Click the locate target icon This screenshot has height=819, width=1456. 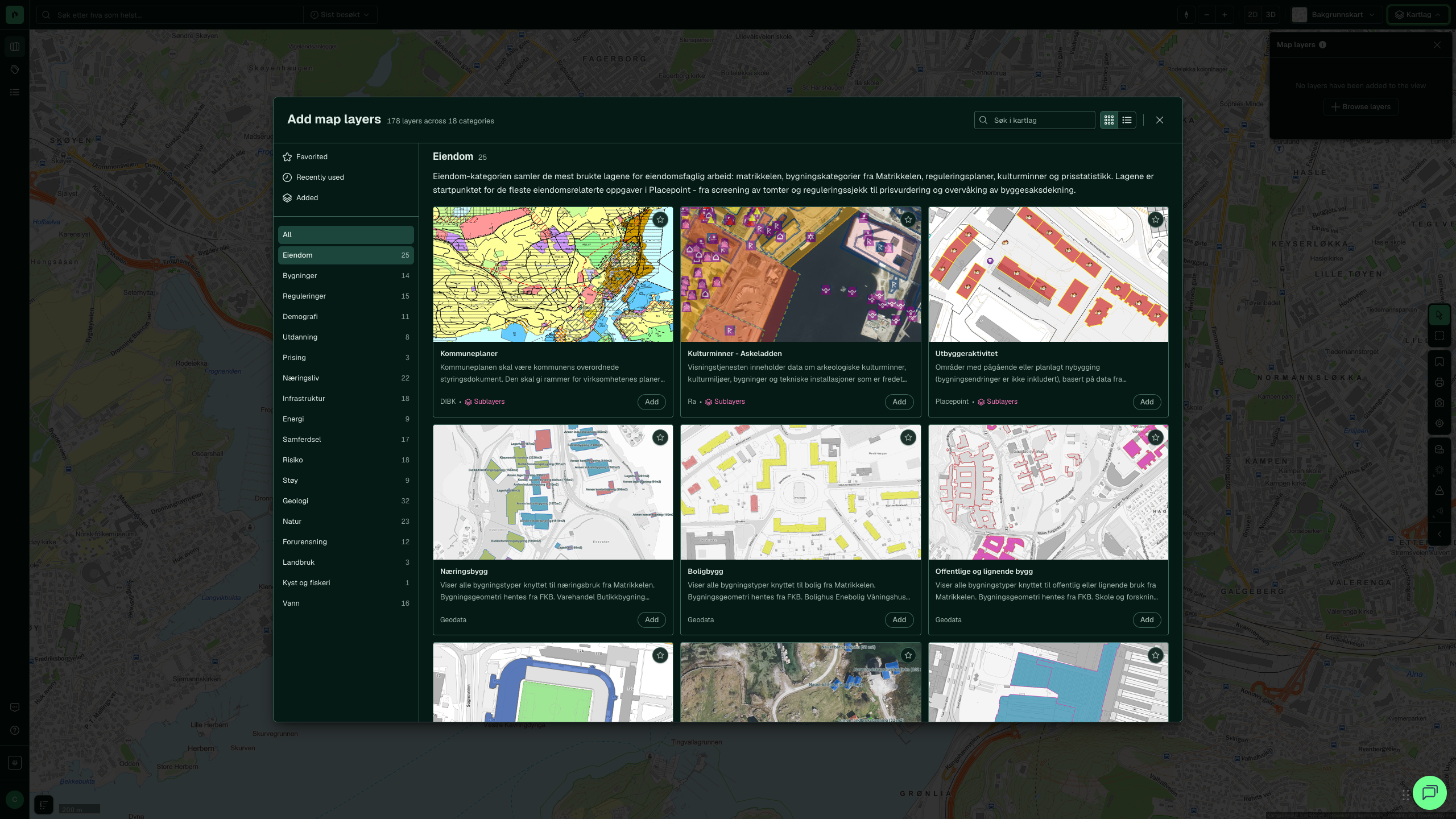pyautogui.click(x=1440, y=423)
